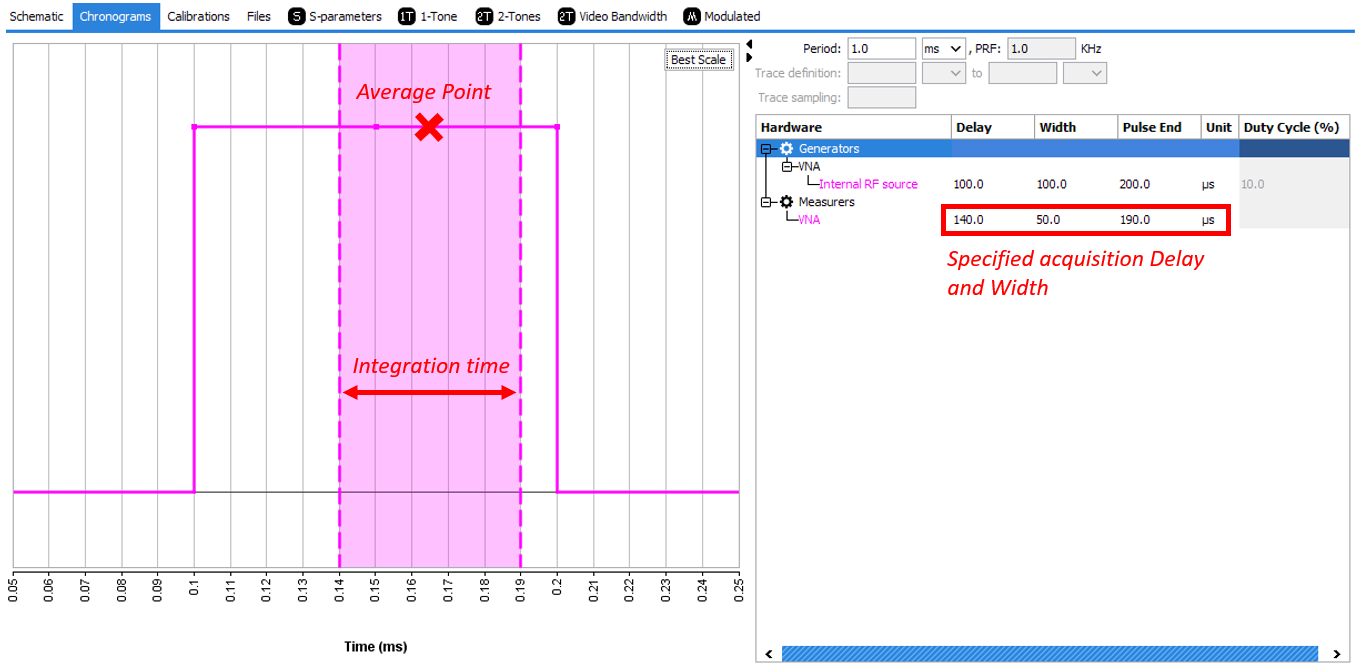Image resolution: width=1356 pixels, height=668 pixels.
Task: Click Internal RF source delay value 100.0
Action: (x=969, y=184)
